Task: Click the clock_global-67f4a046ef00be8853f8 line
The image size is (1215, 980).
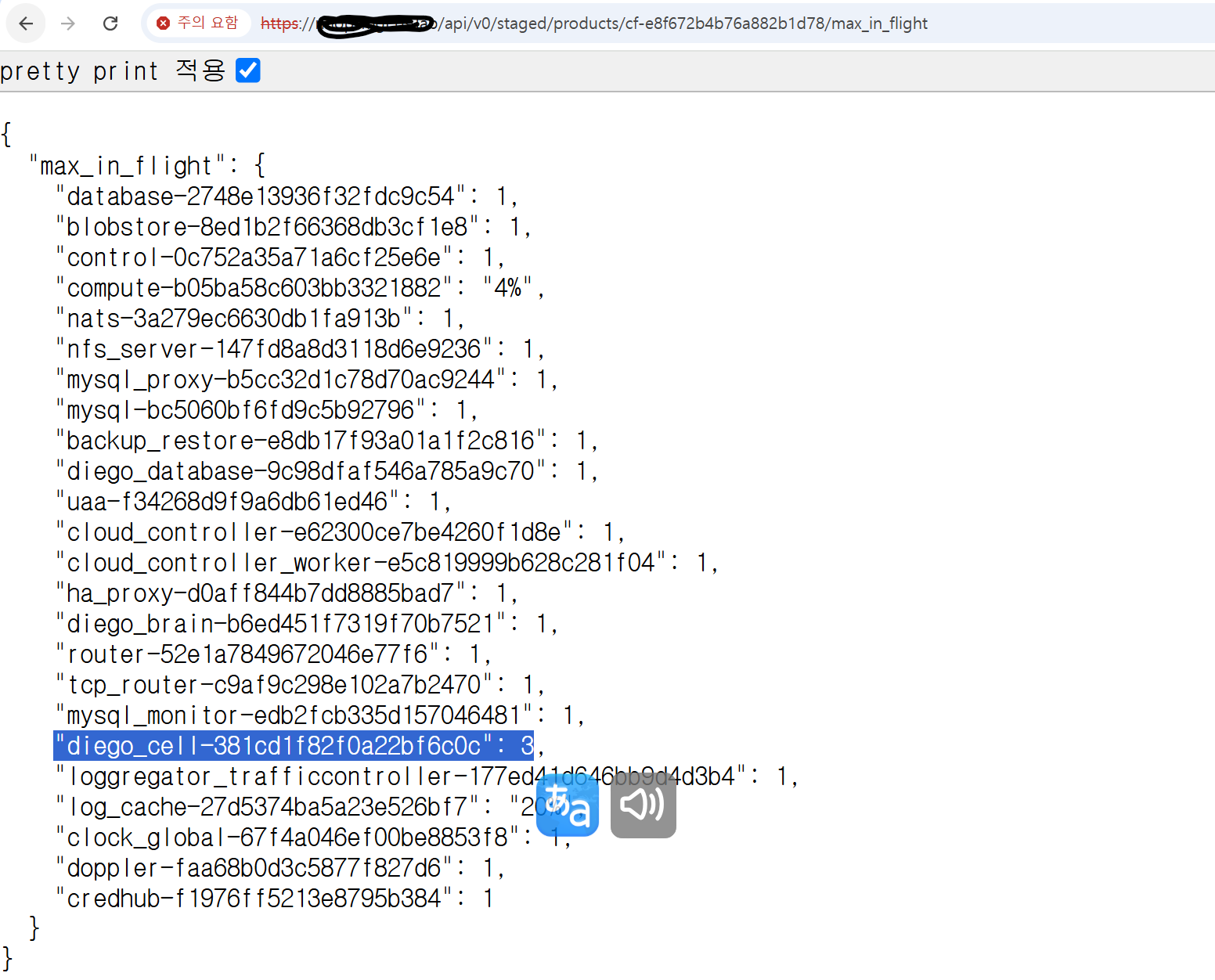Action: click(x=313, y=838)
